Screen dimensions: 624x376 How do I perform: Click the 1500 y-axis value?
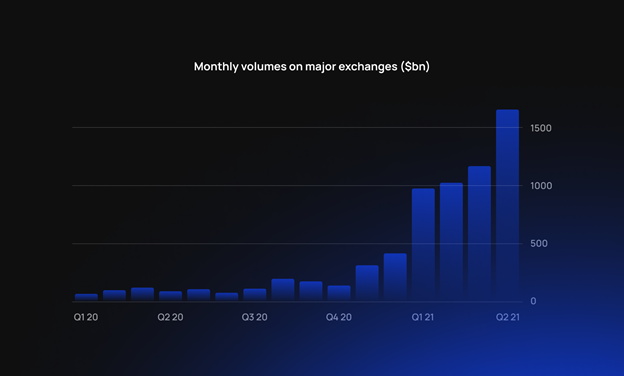(x=541, y=128)
